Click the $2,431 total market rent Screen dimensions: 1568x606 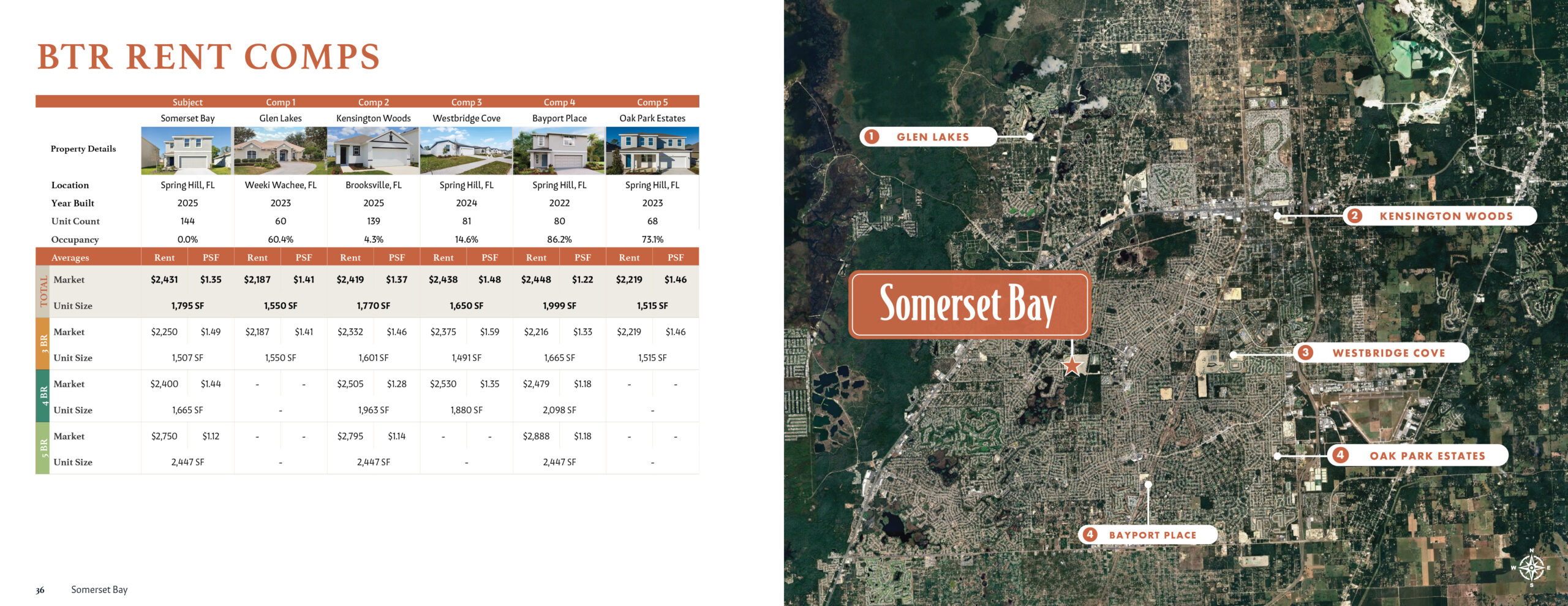coord(164,279)
